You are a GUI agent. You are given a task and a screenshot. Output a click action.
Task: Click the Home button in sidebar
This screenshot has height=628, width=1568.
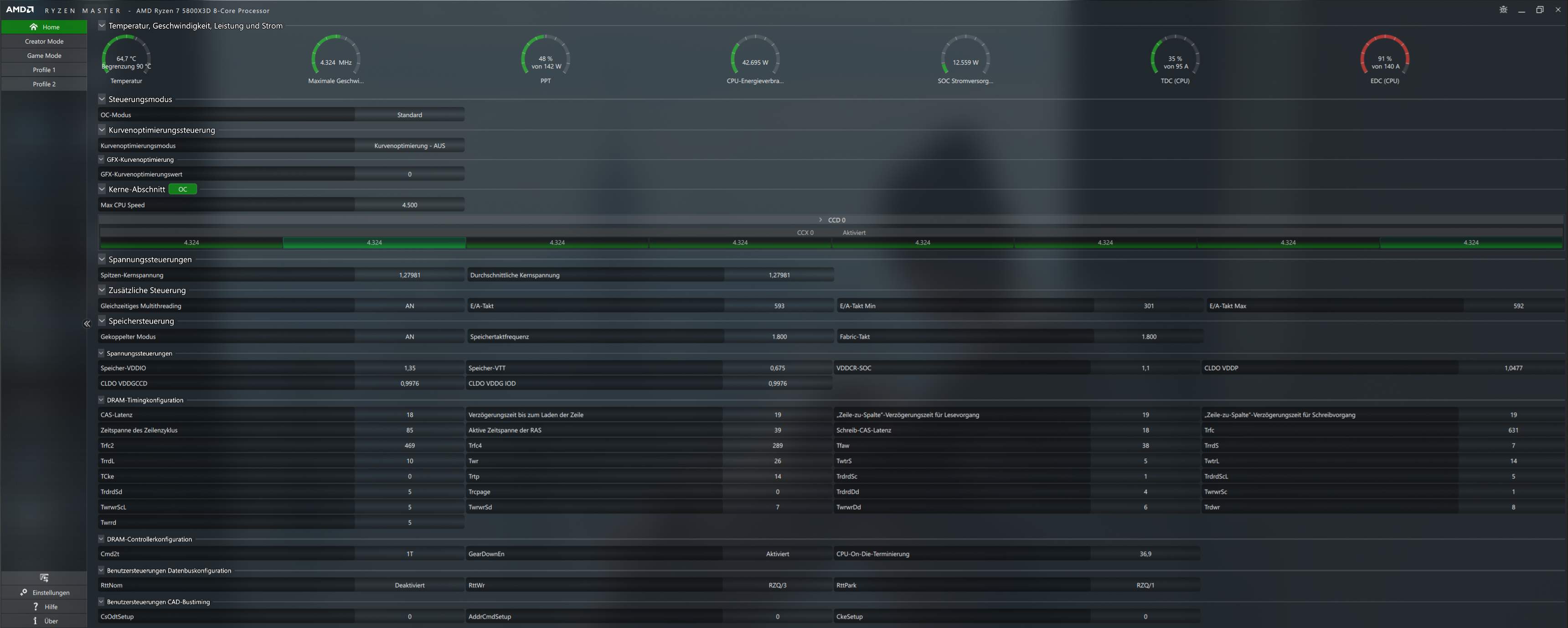(44, 27)
